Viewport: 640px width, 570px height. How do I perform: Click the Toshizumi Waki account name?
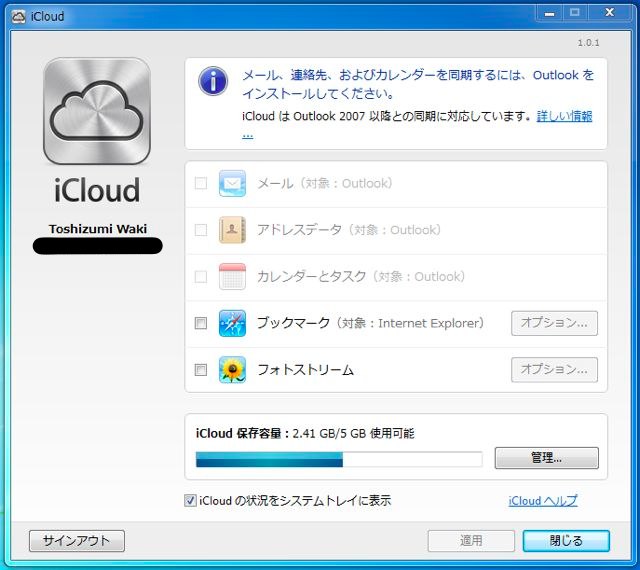[x=98, y=229]
